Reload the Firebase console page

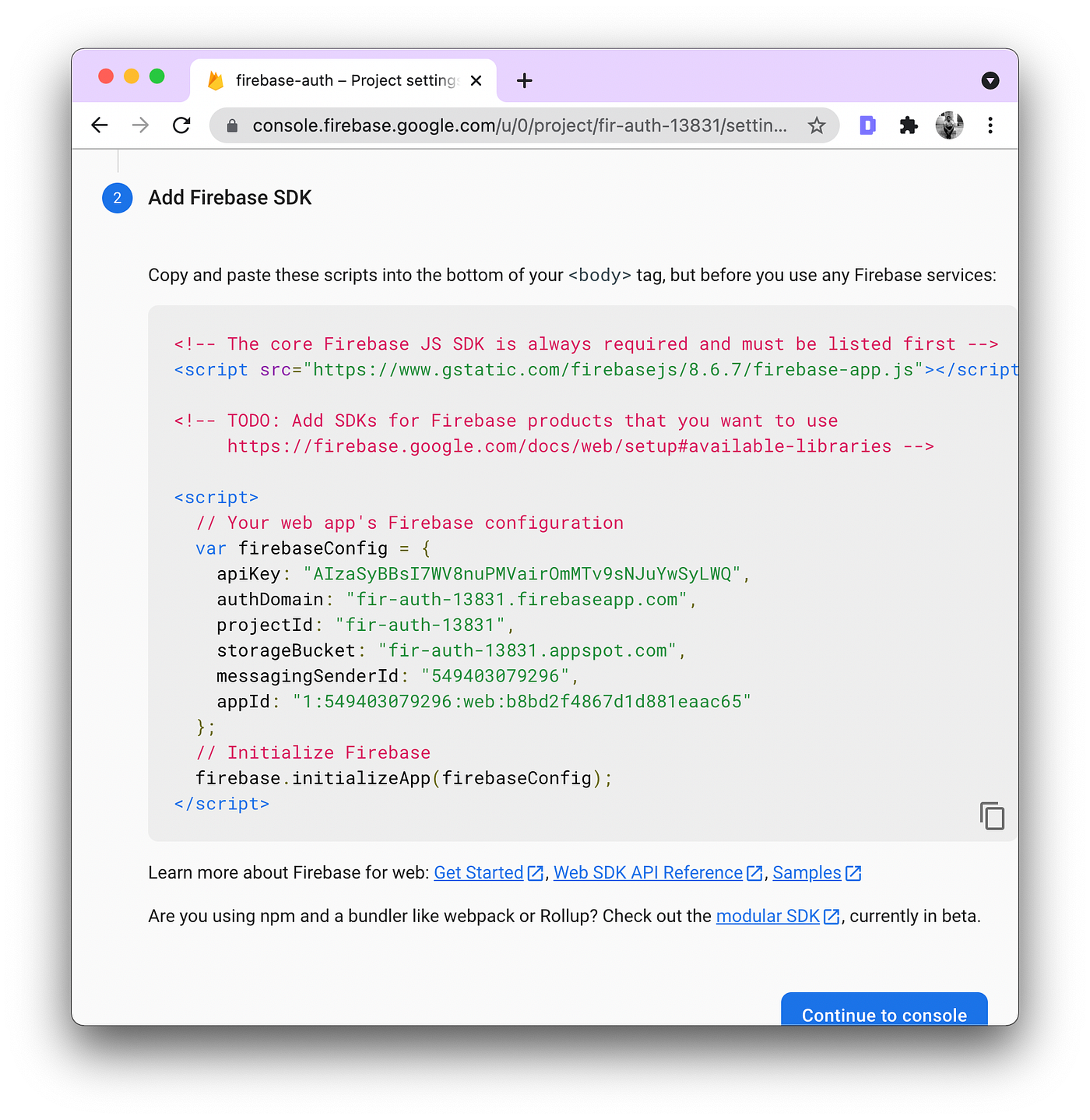(x=181, y=125)
